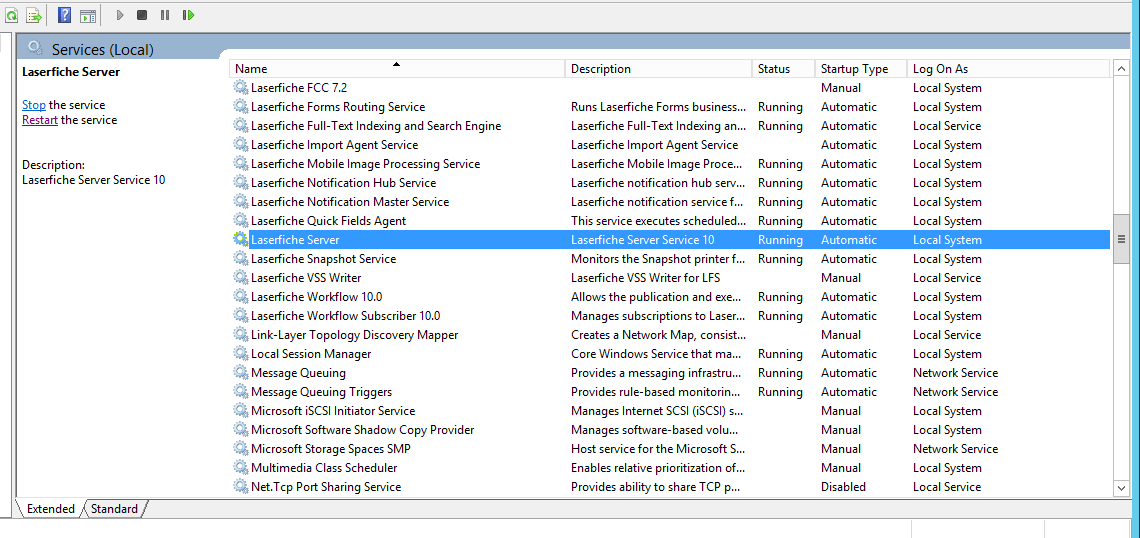The width and height of the screenshot is (1140, 538).
Task: Click 'Laserfiche VSS Writer for LFS' description
Action: point(646,278)
